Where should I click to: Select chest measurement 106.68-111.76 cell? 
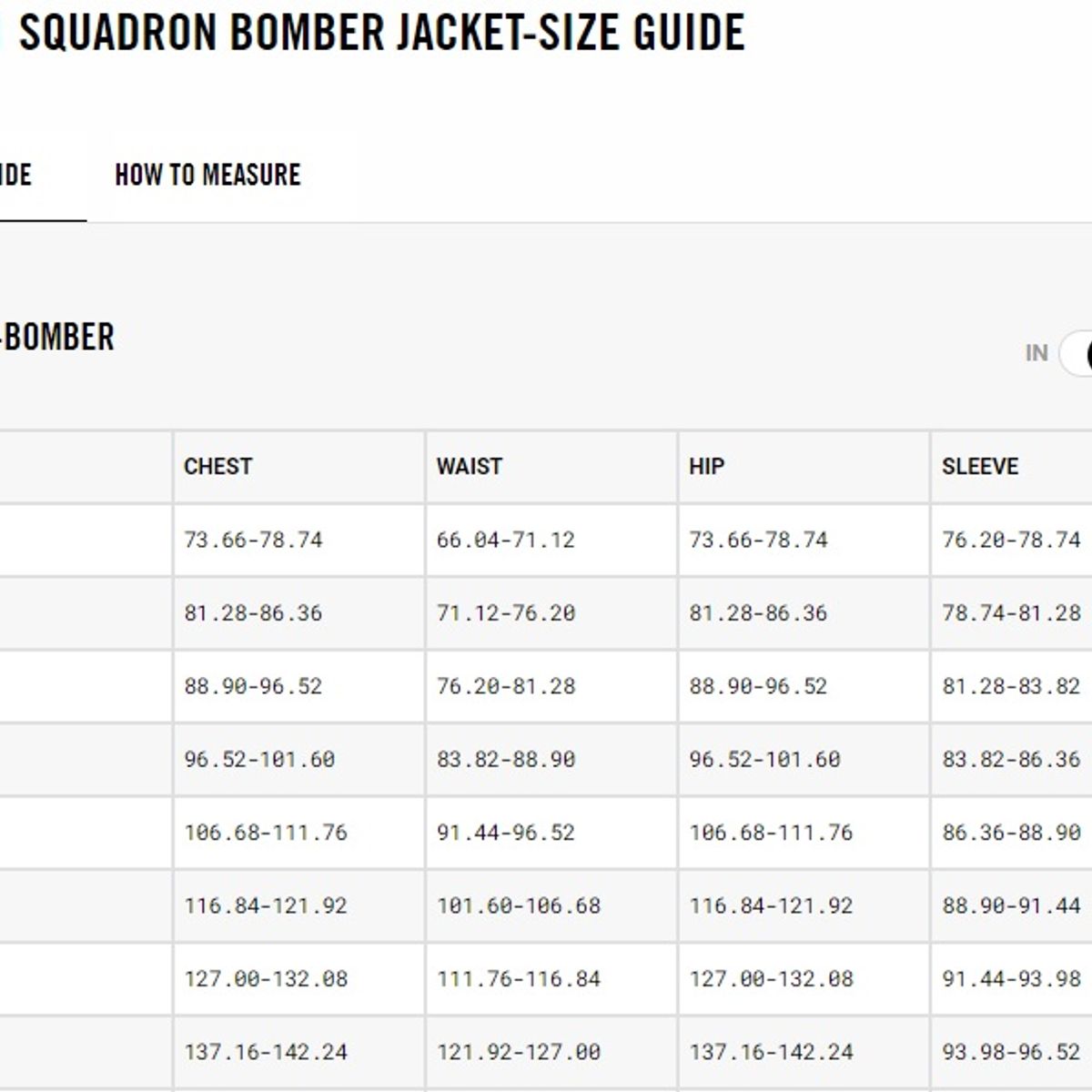click(266, 833)
